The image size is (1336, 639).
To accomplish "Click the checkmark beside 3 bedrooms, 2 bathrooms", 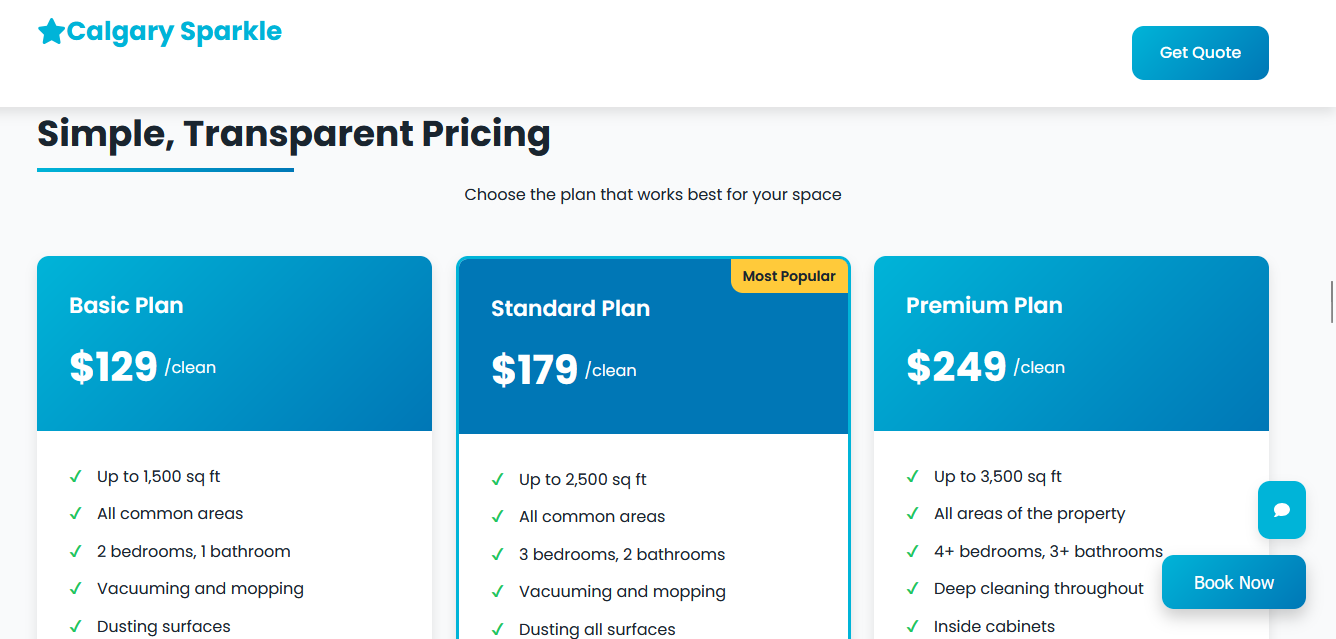I will click(497, 555).
